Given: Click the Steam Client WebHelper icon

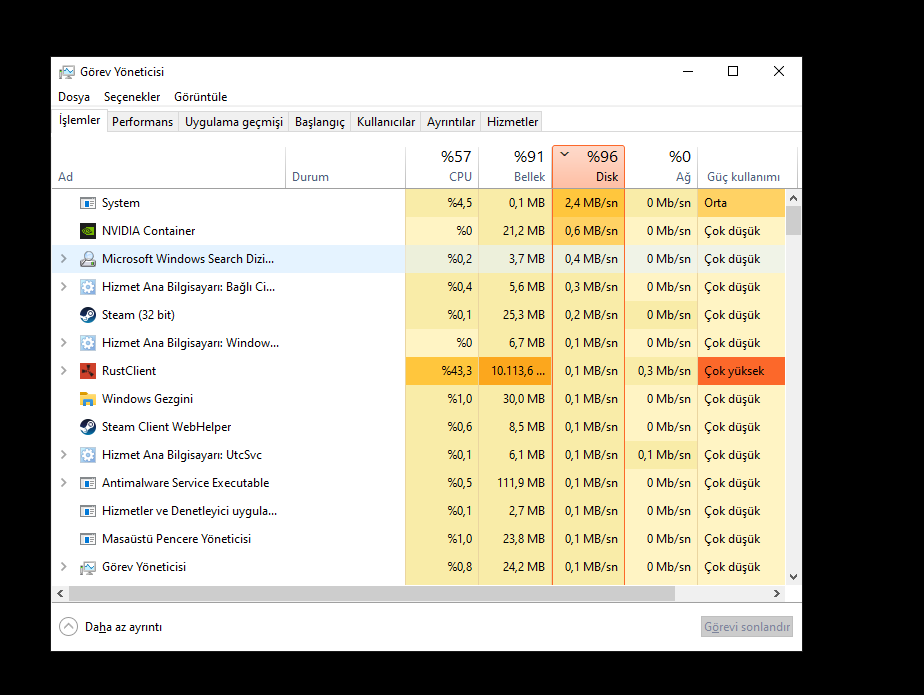Looking at the screenshot, I should 88,427.
